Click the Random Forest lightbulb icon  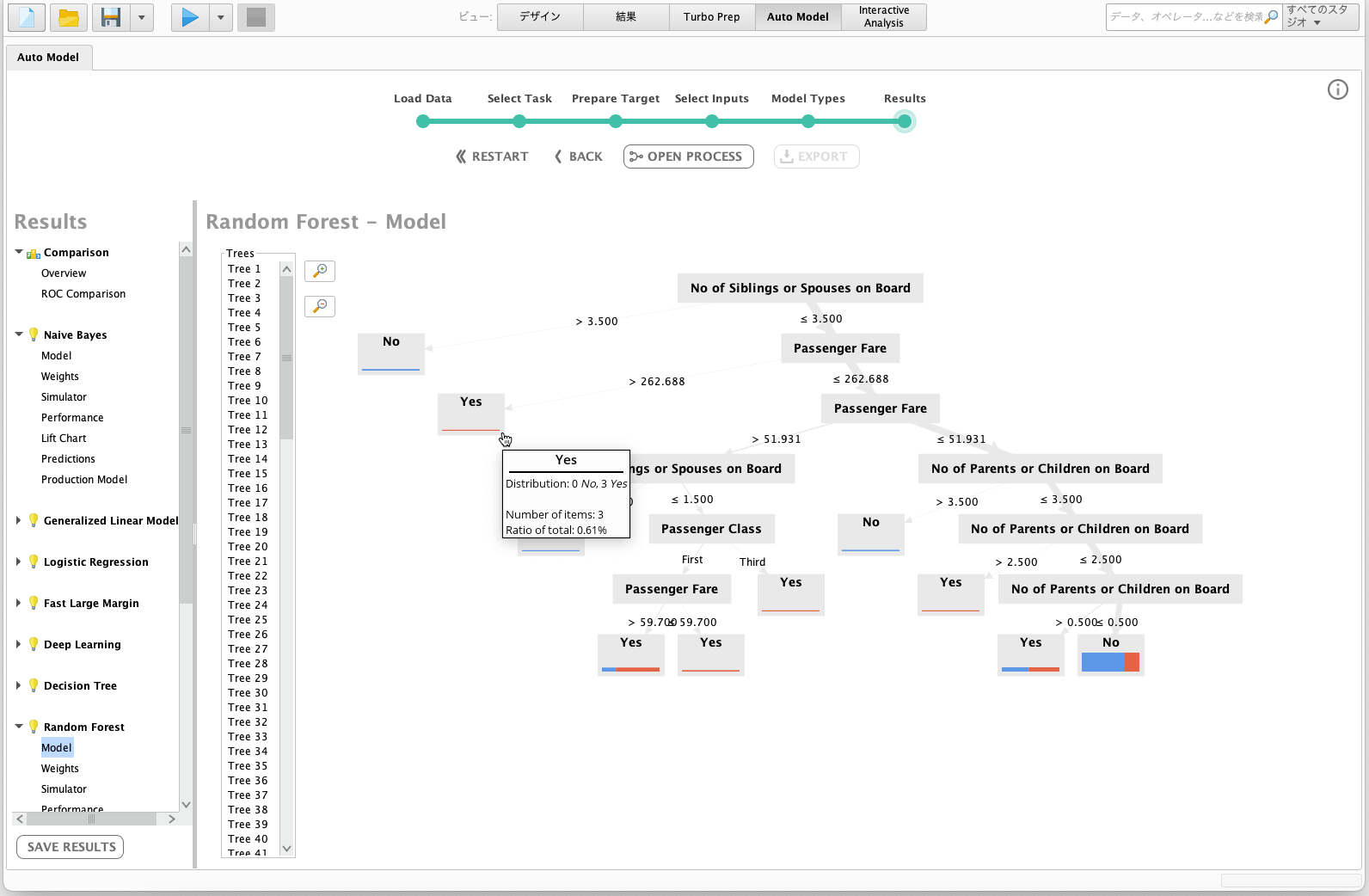[34, 727]
